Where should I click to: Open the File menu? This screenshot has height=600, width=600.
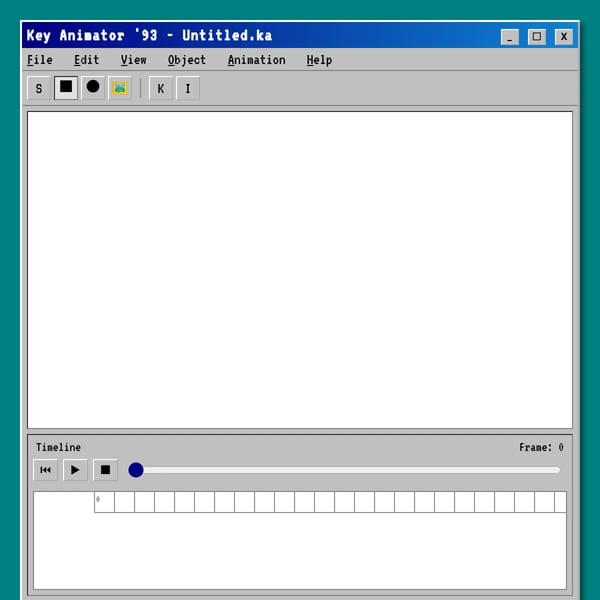[40, 60]
